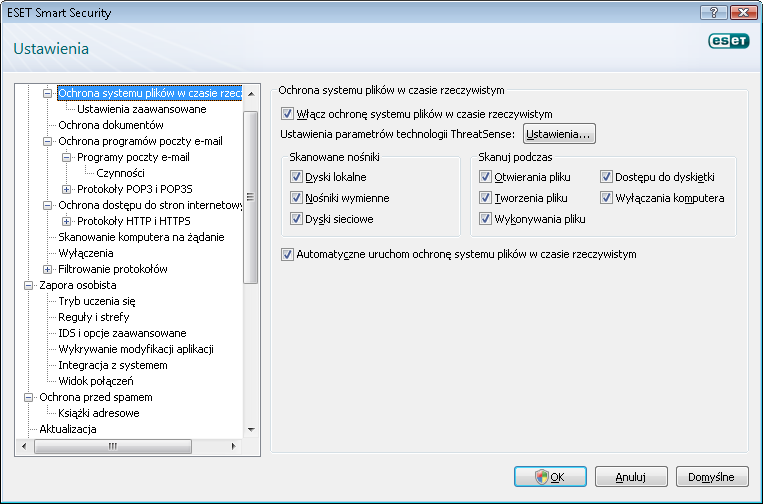Screen dimensions: 763x504
Task: Click the tree's horizontal scrollbar thumb
Action: (x=113, y=446)
